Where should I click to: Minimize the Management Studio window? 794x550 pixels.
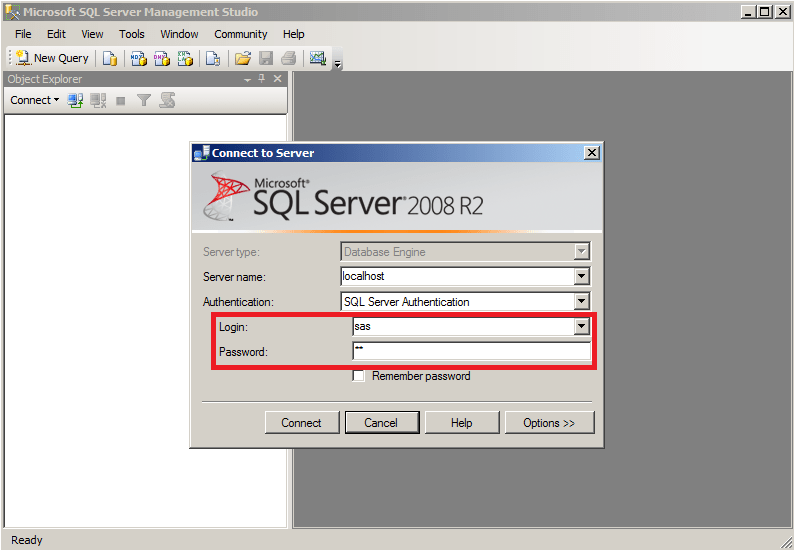click(747, 12)
